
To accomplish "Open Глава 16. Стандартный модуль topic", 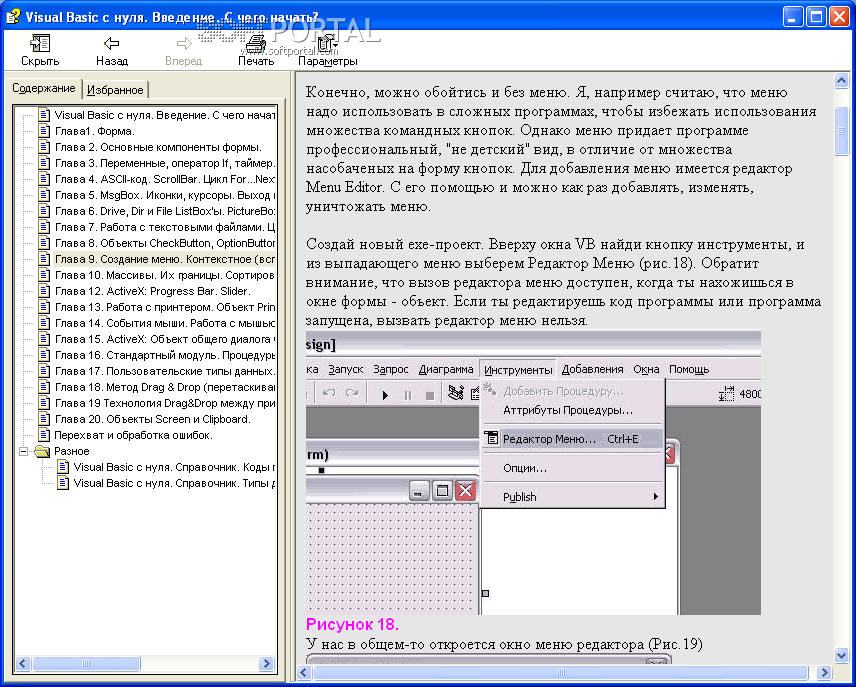I will pyautogui.click(x=164, y=355).
